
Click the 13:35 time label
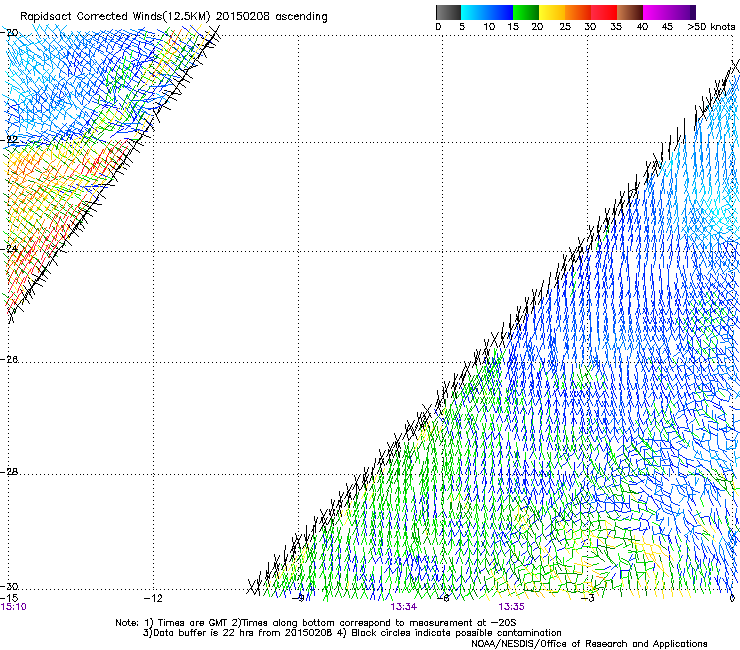click(511, 607)
